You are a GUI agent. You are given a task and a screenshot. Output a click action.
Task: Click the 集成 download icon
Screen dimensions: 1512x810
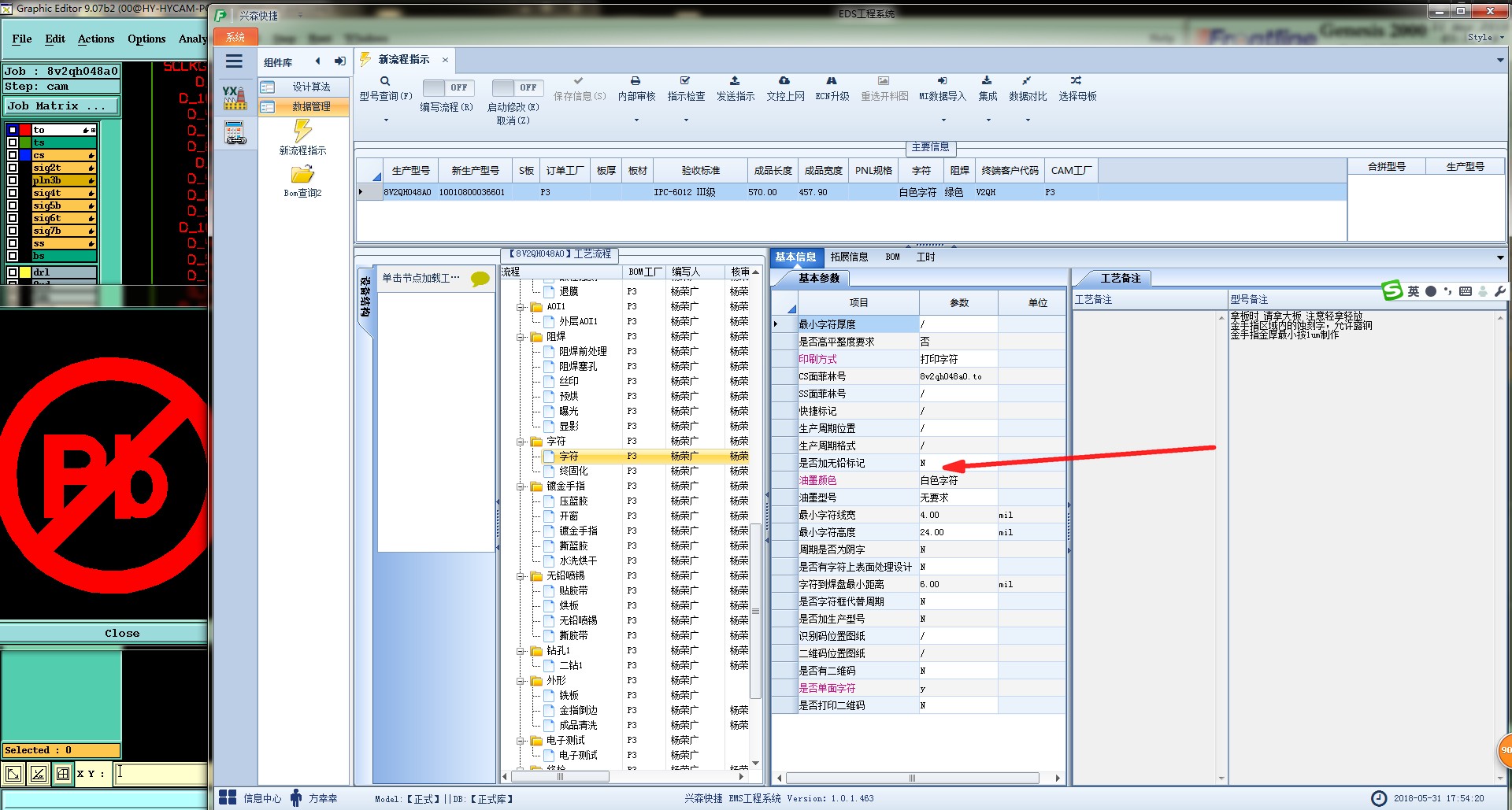coord(987,81)
